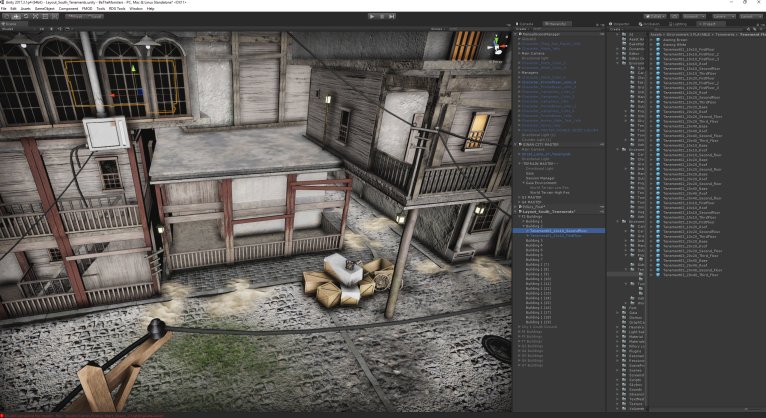The height and width of the screenshot is (418, 766).
Task: Select the Rotate tool in toolbar
Action: coord(26,16)
